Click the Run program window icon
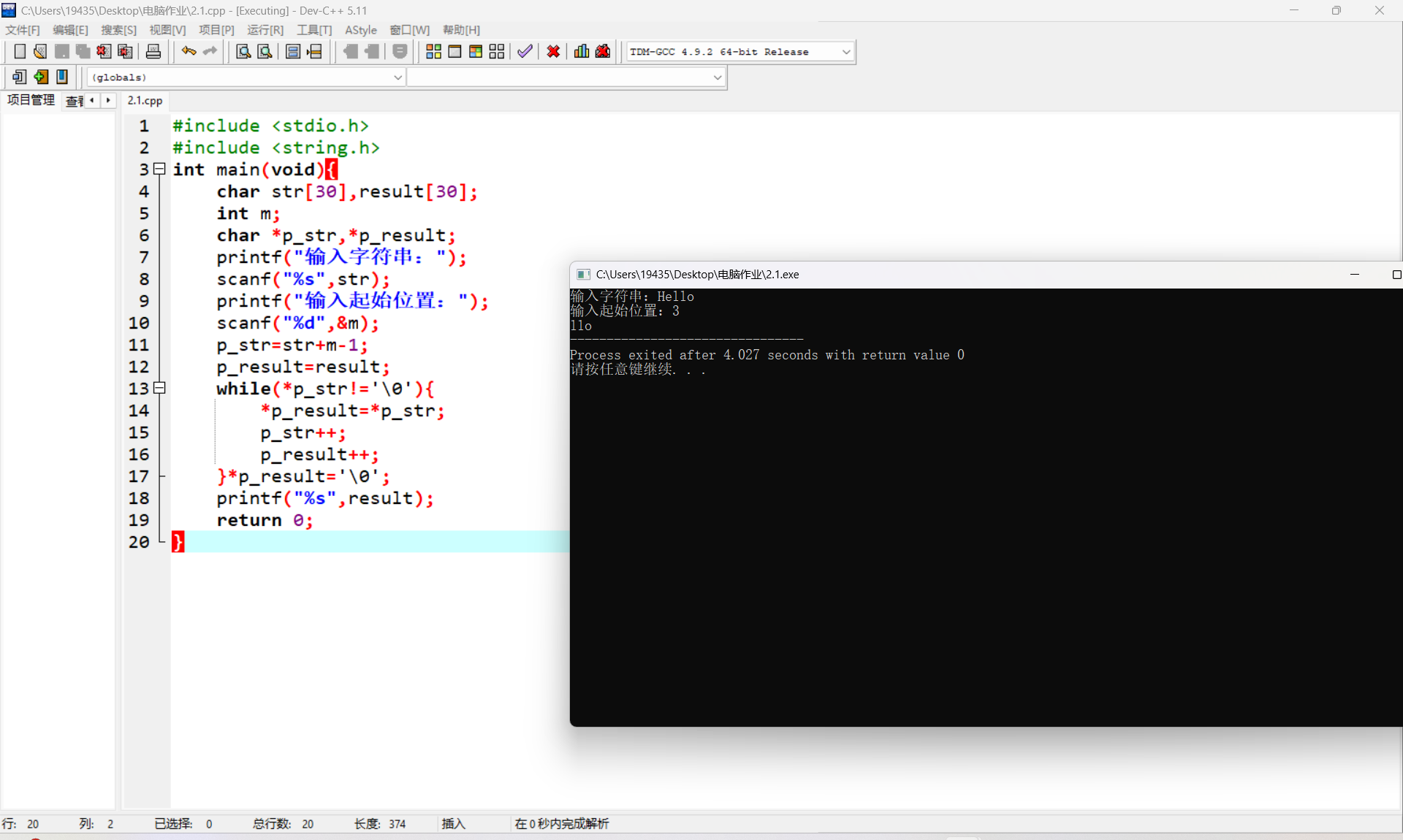 [x=455, y=51]
